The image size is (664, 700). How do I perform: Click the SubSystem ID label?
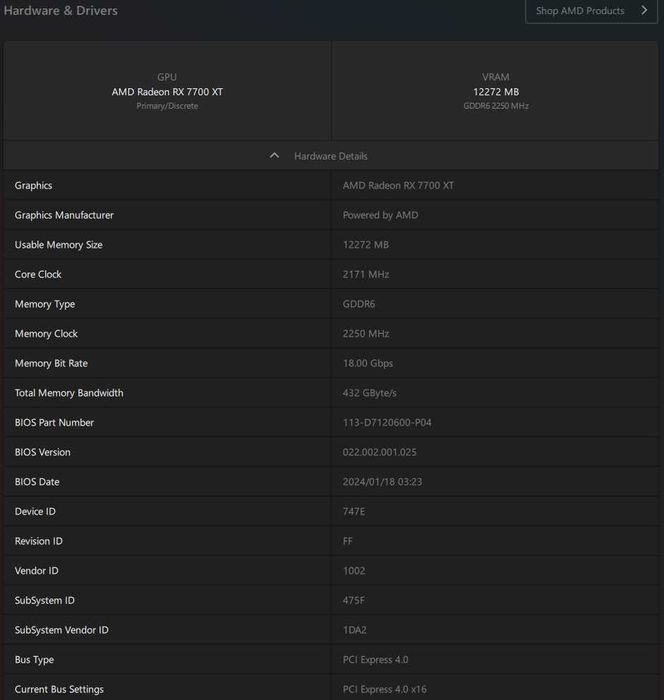pos(45,600)
